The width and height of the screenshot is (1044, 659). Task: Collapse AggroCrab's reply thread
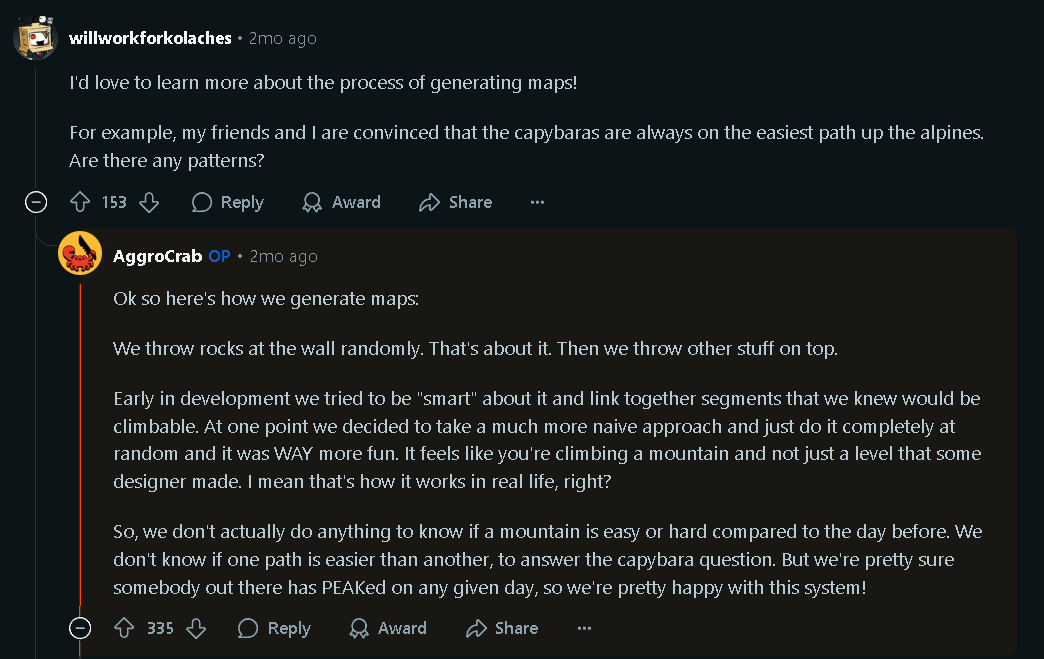(80, 628)
